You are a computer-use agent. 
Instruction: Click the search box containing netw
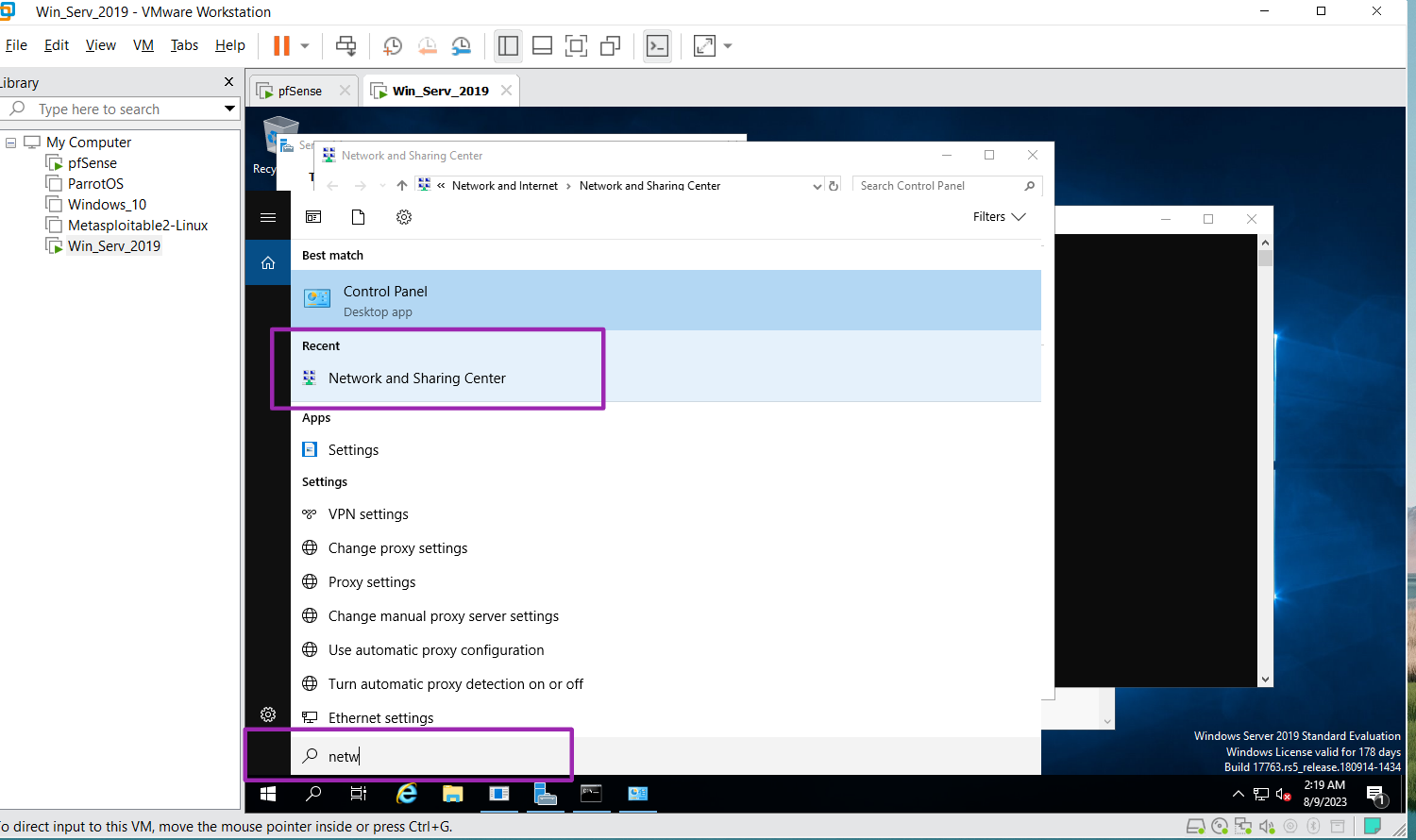[666, 756]
